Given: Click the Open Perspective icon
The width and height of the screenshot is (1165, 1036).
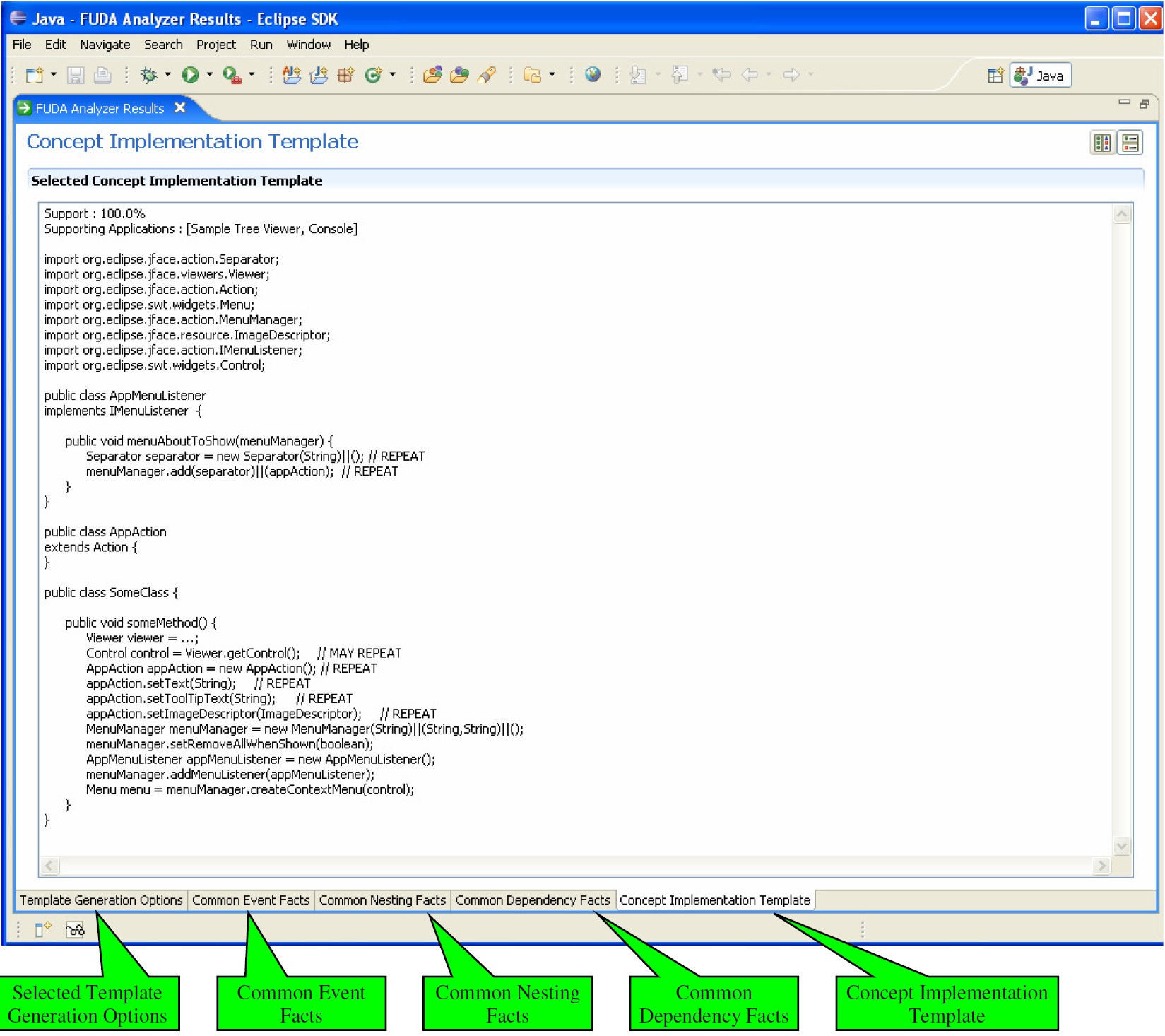Looking at the screenshot, I should (x=995, y=76).
